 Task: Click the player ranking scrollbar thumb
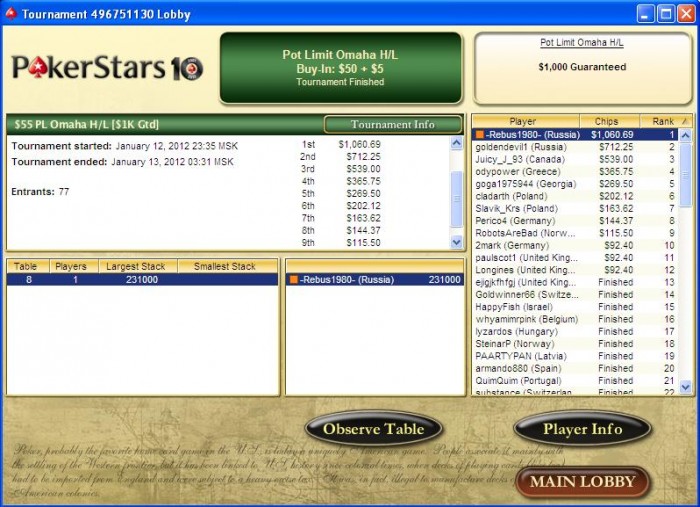(685, 175)
